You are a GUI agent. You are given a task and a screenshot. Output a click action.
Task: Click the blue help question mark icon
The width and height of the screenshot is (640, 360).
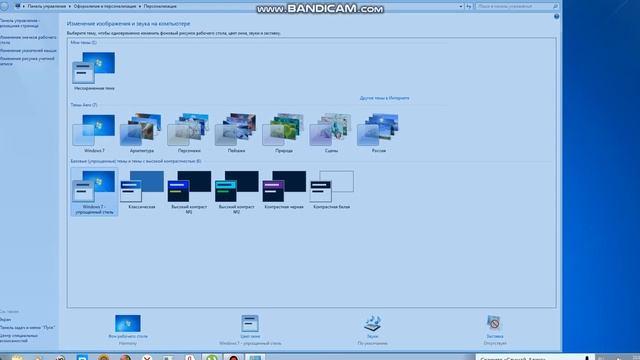[556, 16]
